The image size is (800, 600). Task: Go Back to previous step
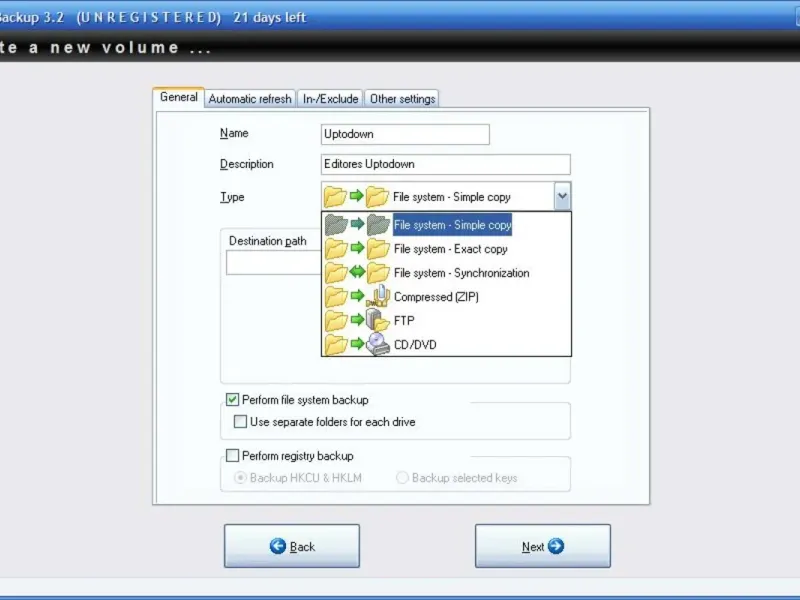[292, 546]
